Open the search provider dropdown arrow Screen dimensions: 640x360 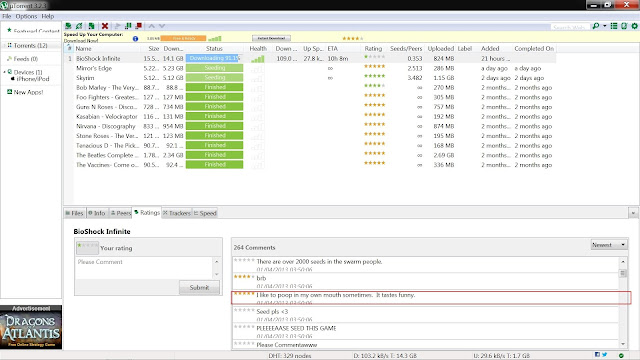tap(604, 26)
